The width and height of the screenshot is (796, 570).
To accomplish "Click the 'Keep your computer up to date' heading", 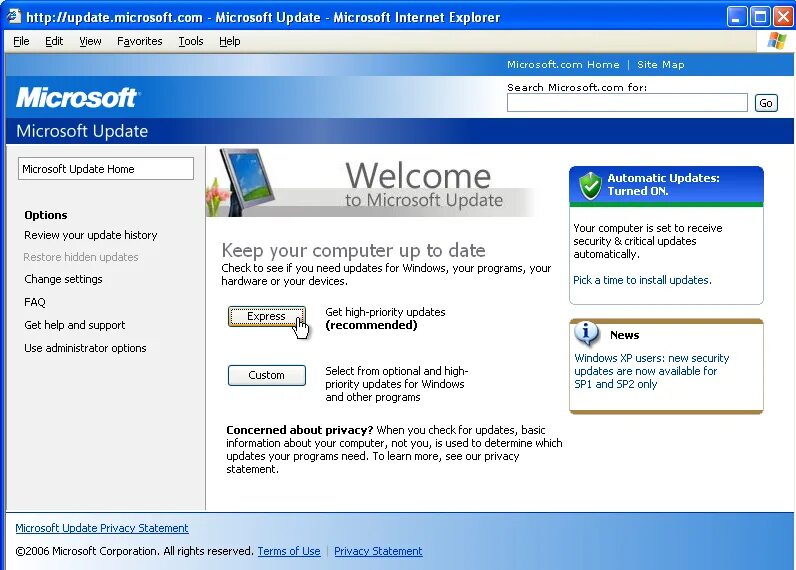I will point(353,250).
